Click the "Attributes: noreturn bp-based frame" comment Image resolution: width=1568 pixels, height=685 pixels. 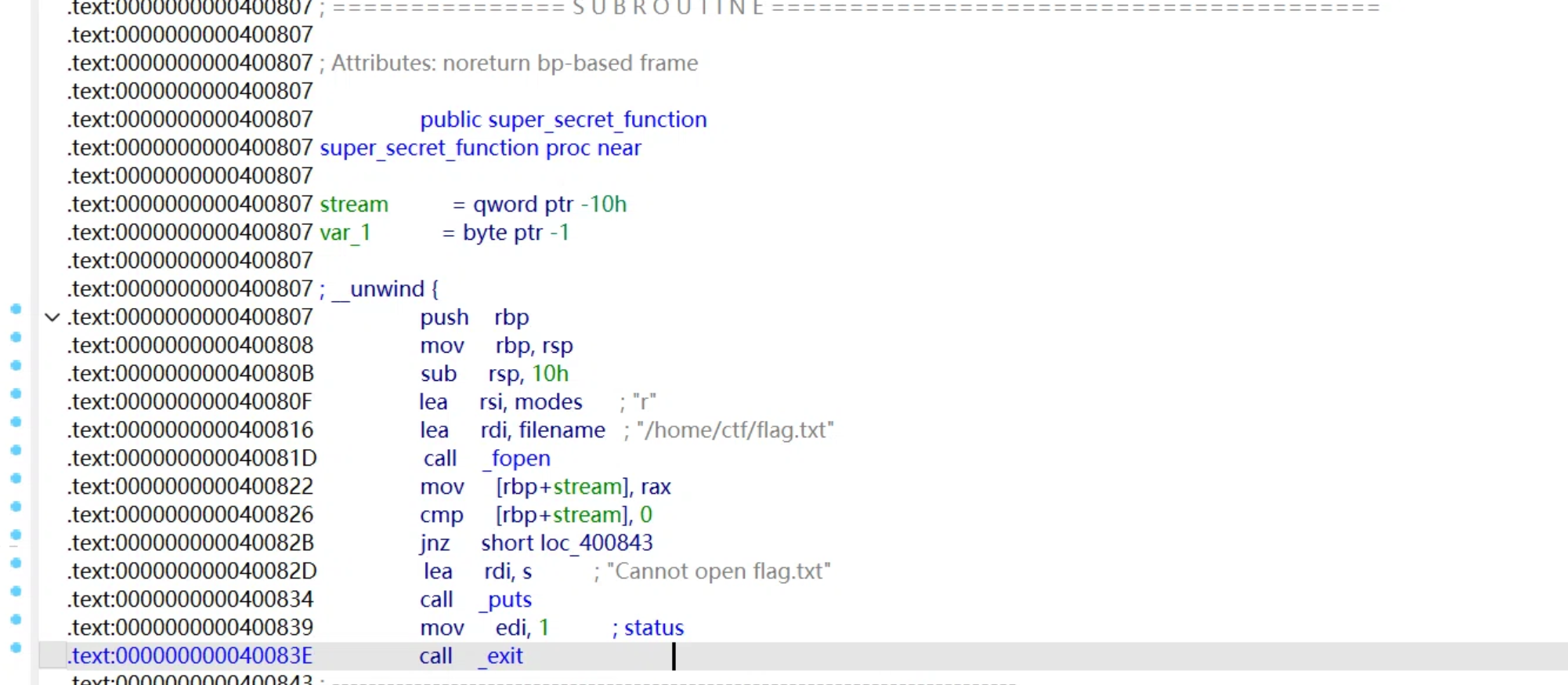click(x=509, y=63)
